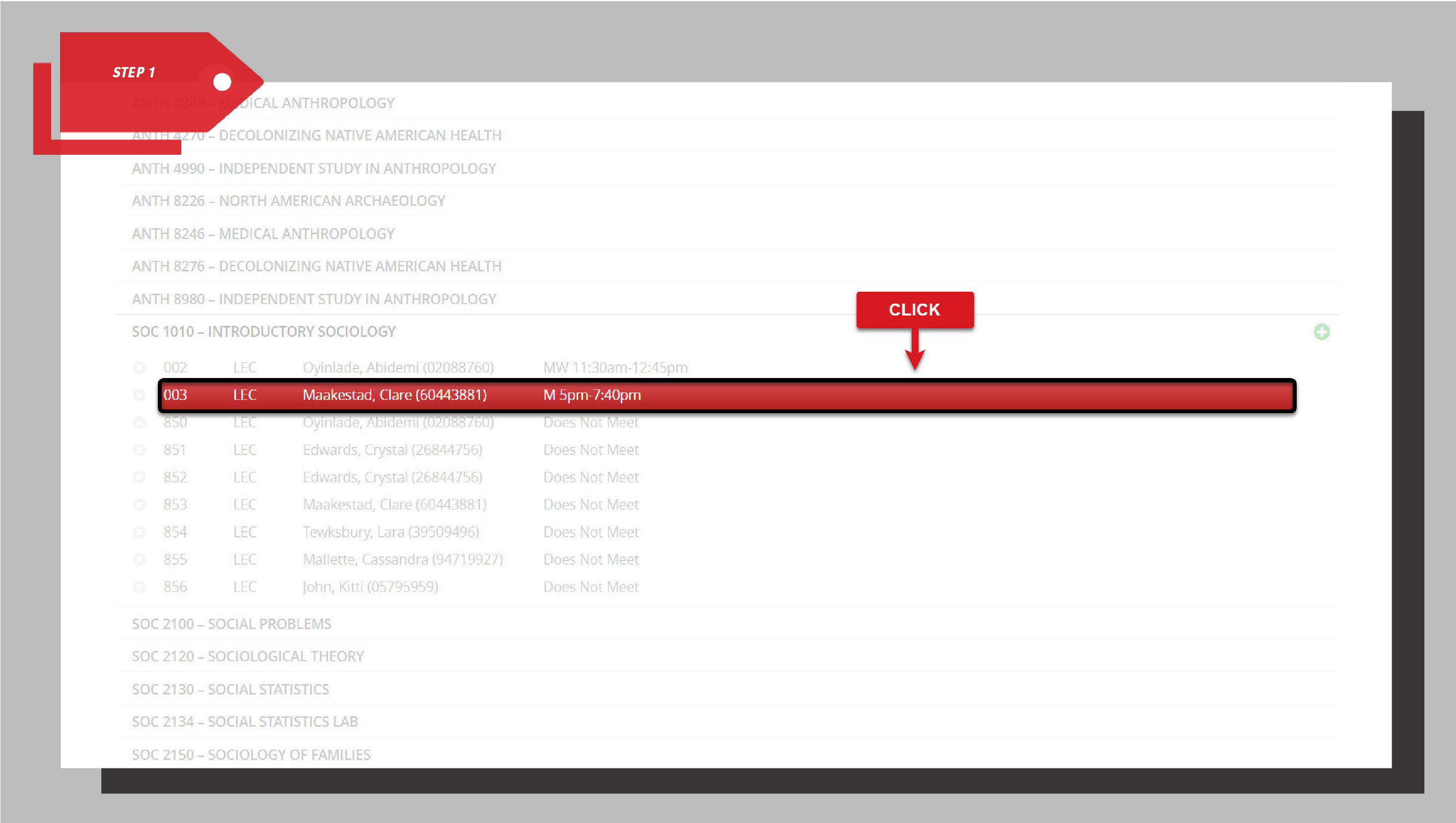Click the remove icon beside section 851
1456x823 pixels.
coord(139,449)
